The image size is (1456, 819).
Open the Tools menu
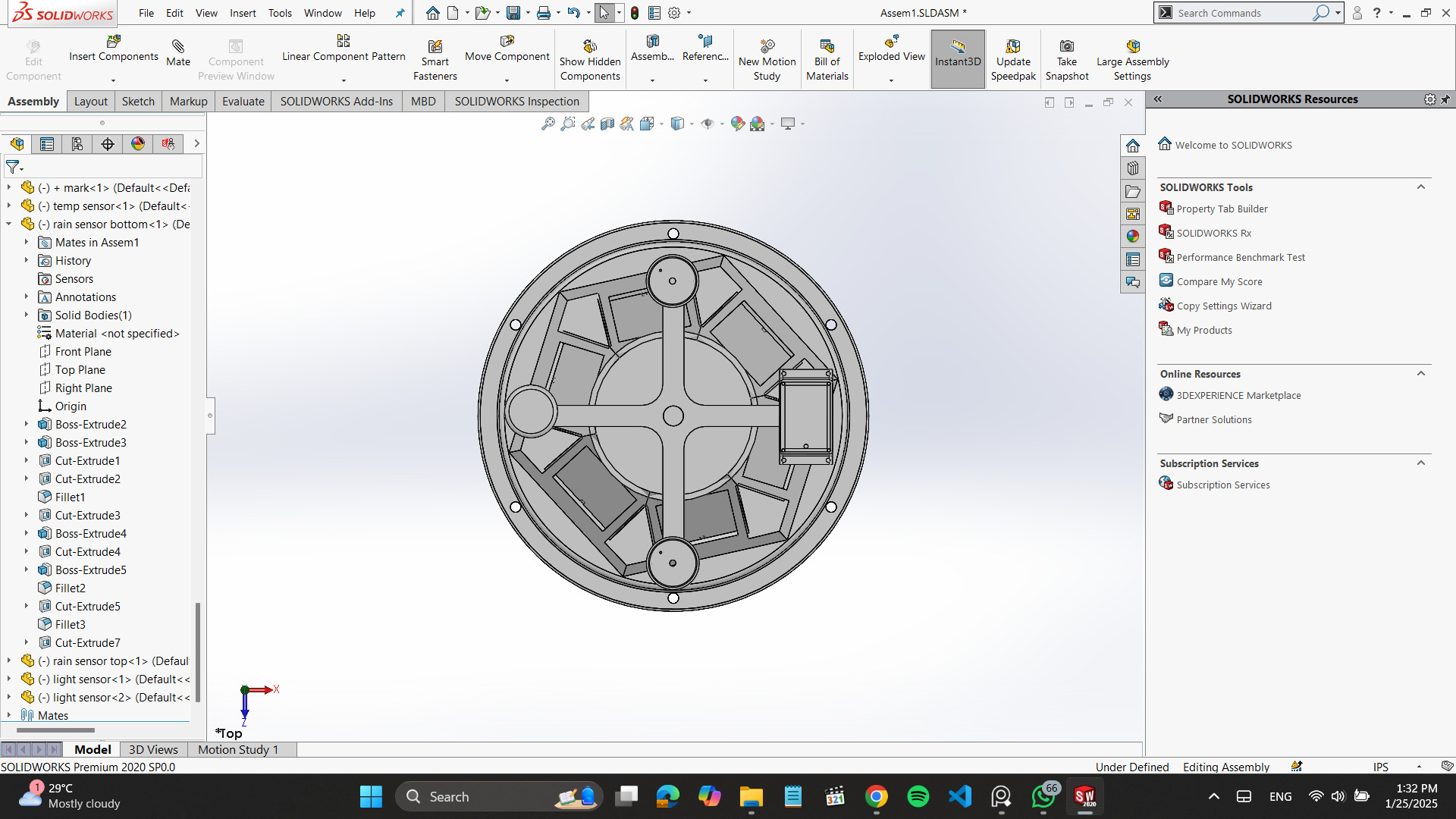[x=280, y=13]
